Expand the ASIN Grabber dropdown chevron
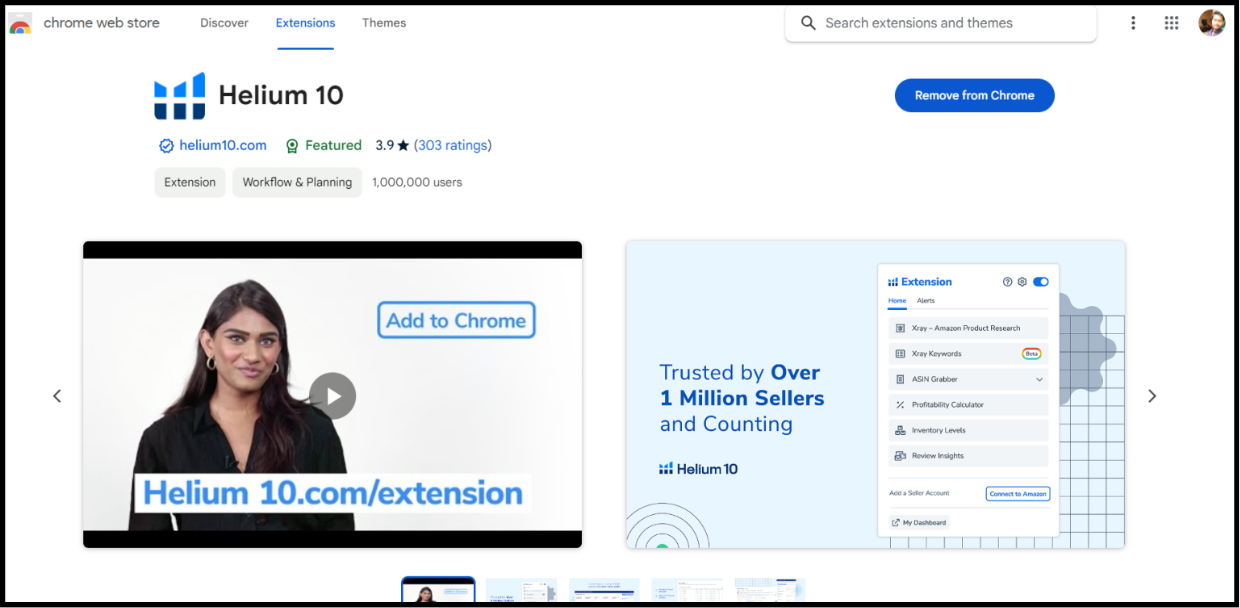The image size is (1240, 608). [x=1039, y=379]
